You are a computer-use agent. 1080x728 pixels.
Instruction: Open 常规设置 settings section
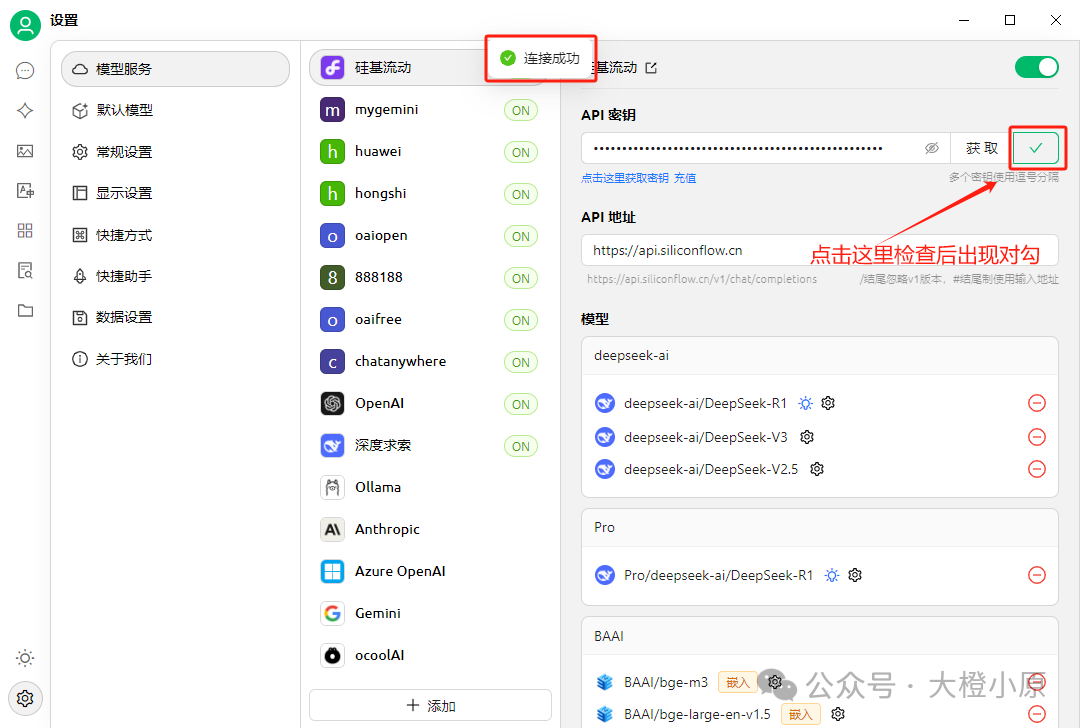(176, 152)
